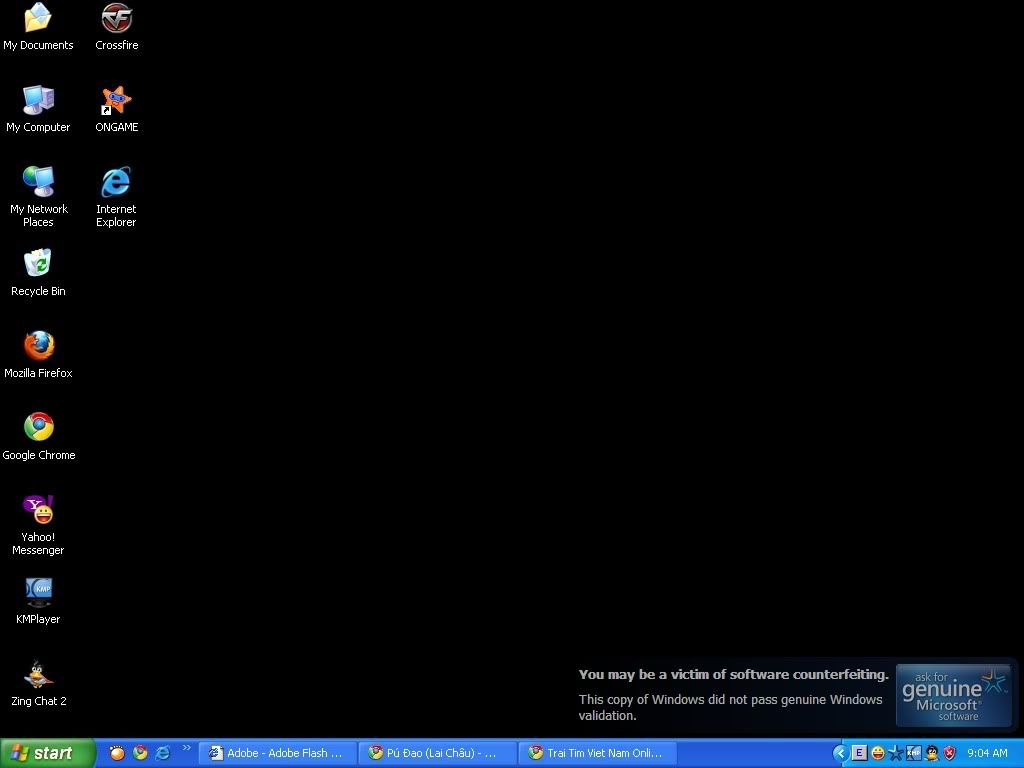Image resolution: width=1024 pixels, height=768 pixels.
Task: Click red security shield tray icon
Action: pos(950,754)
